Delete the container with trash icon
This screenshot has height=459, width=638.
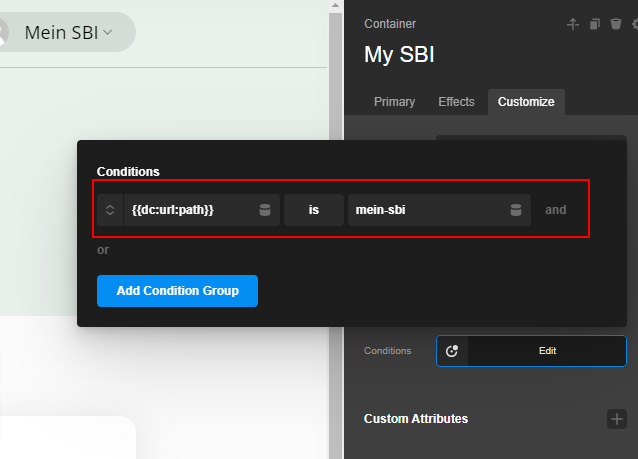[615, 24]
